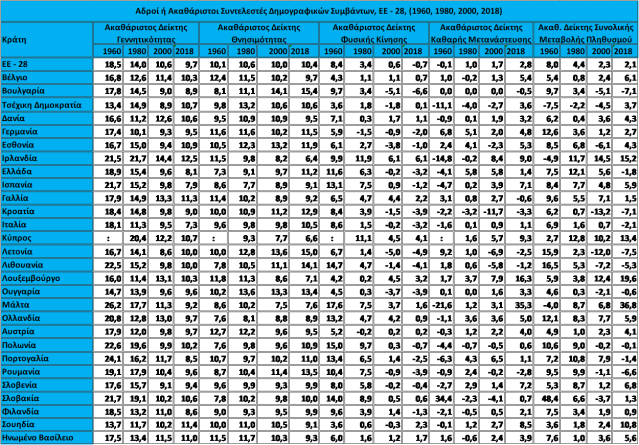Click the Σλοβακία row label
Image resolution: width=639 pixels, height=445 pixels.
click(x=24, y=396)
